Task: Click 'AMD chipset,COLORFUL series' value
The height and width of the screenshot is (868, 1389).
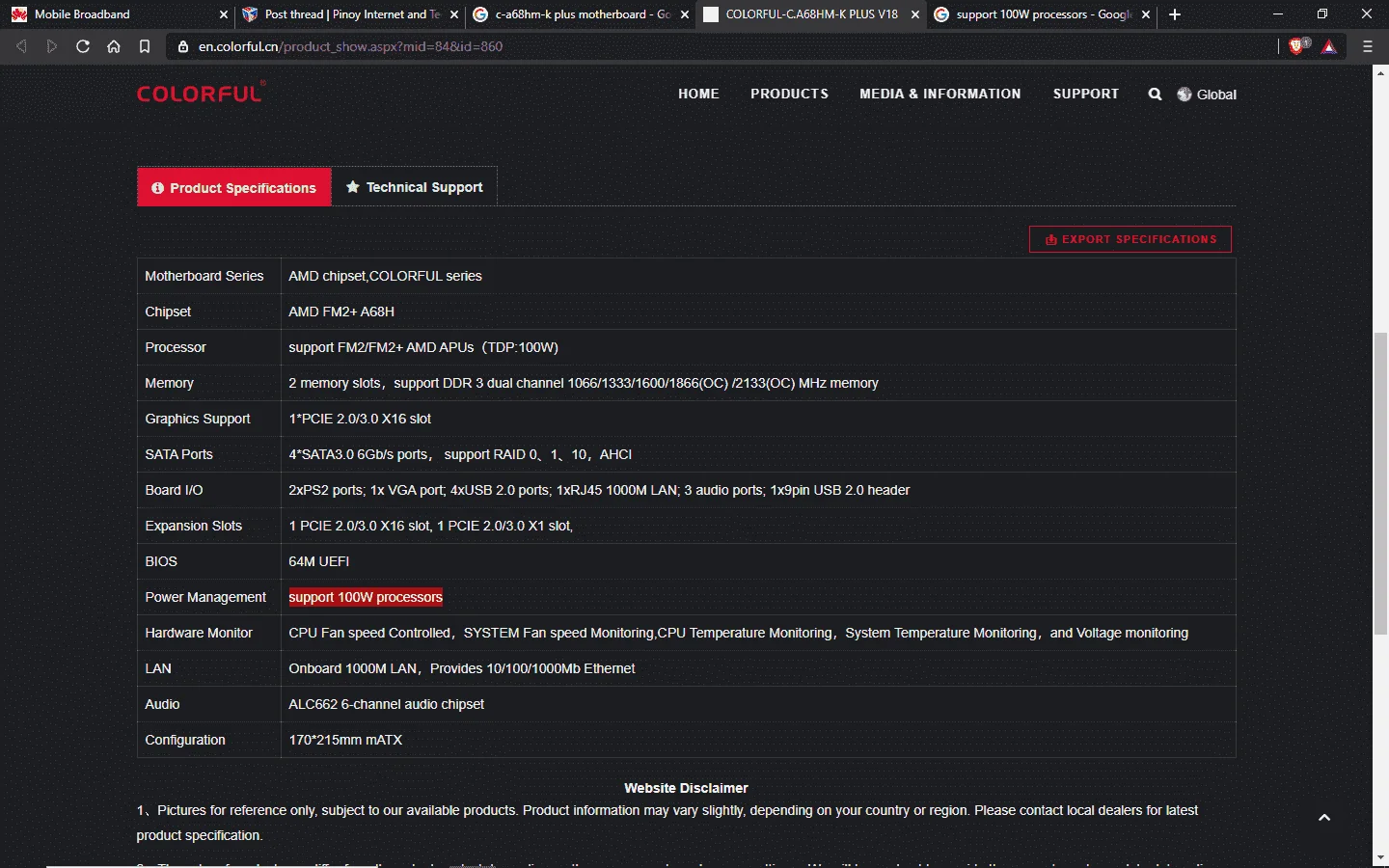Action: click(385, 276)
